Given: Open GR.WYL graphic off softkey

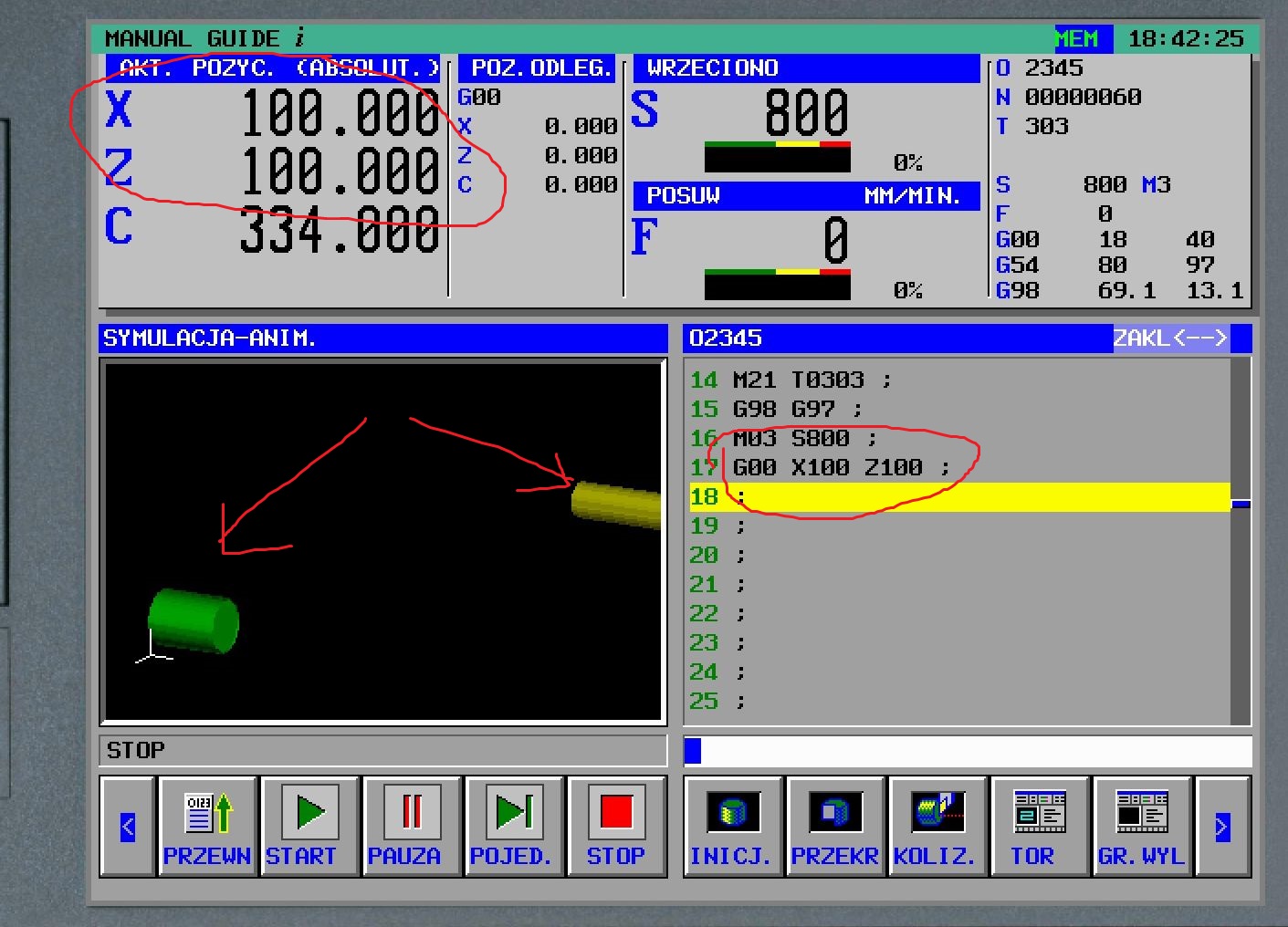Looking at the screenshot, I should click(x=1142, y=827).
